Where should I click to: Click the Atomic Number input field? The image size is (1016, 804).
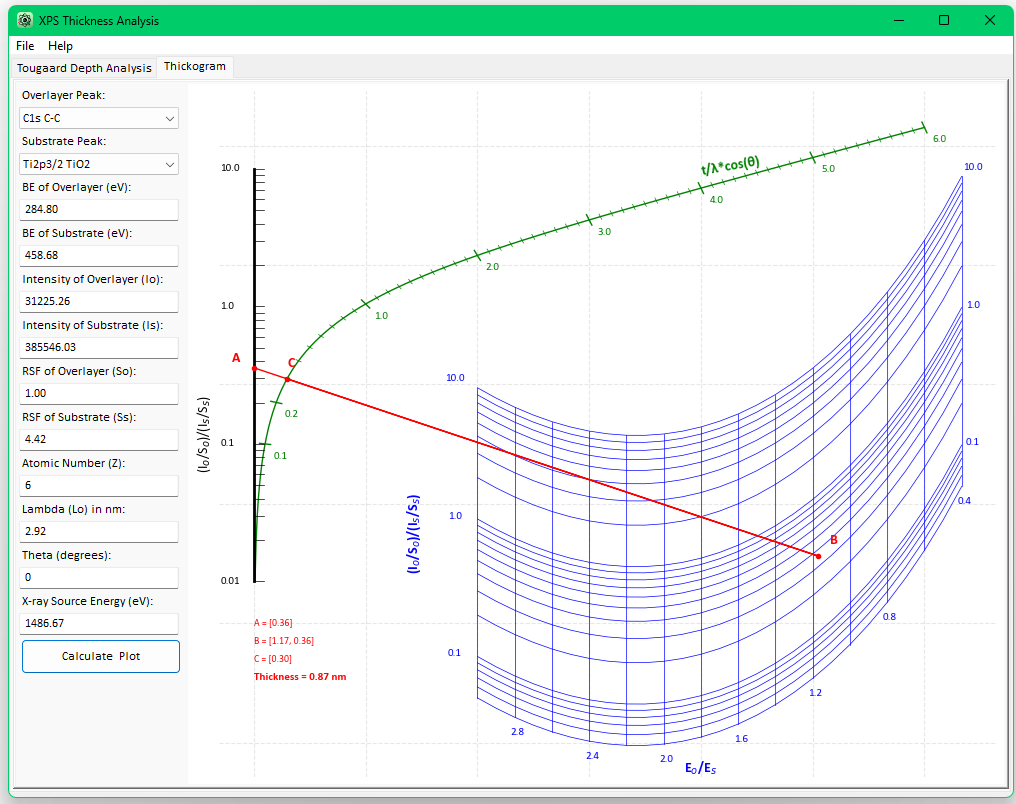pyautogui.click(x=99, y=485)
